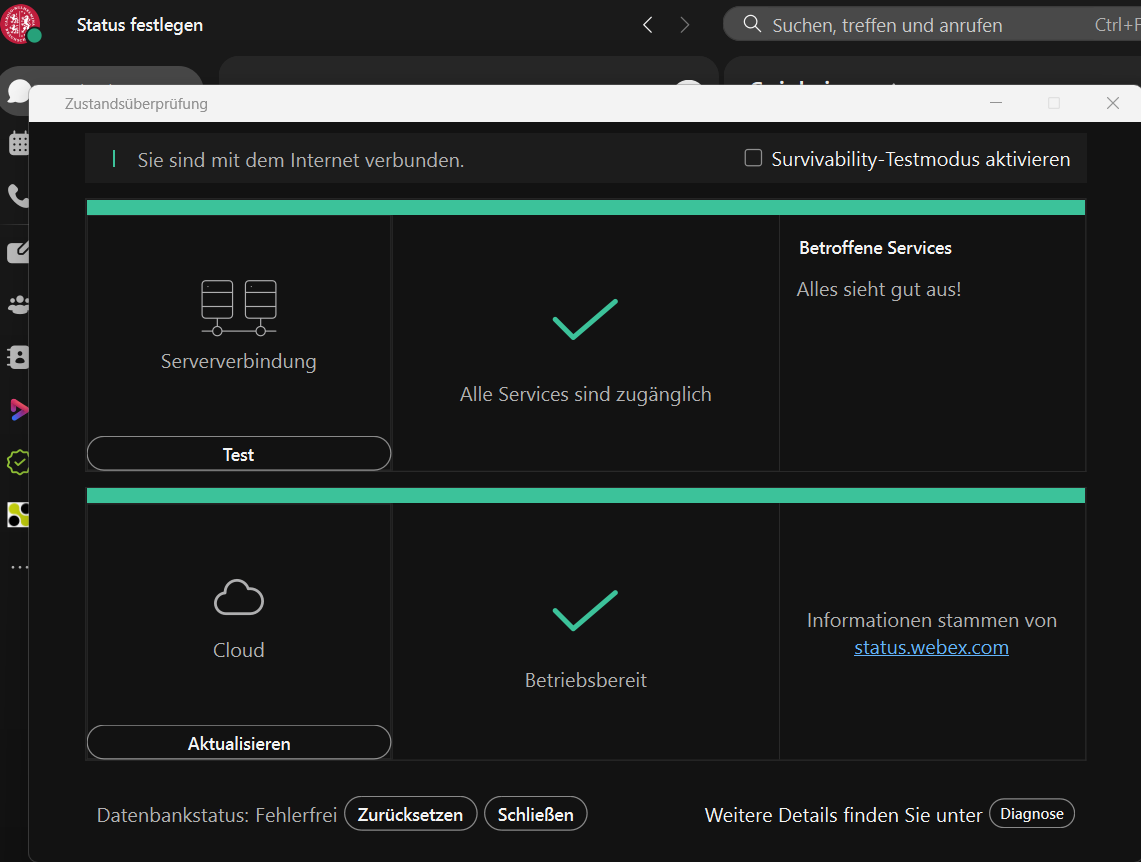Open the Calendar icon in sidebar
The width and height of the screenshot is (1141, 862).
tap(18, 143)
